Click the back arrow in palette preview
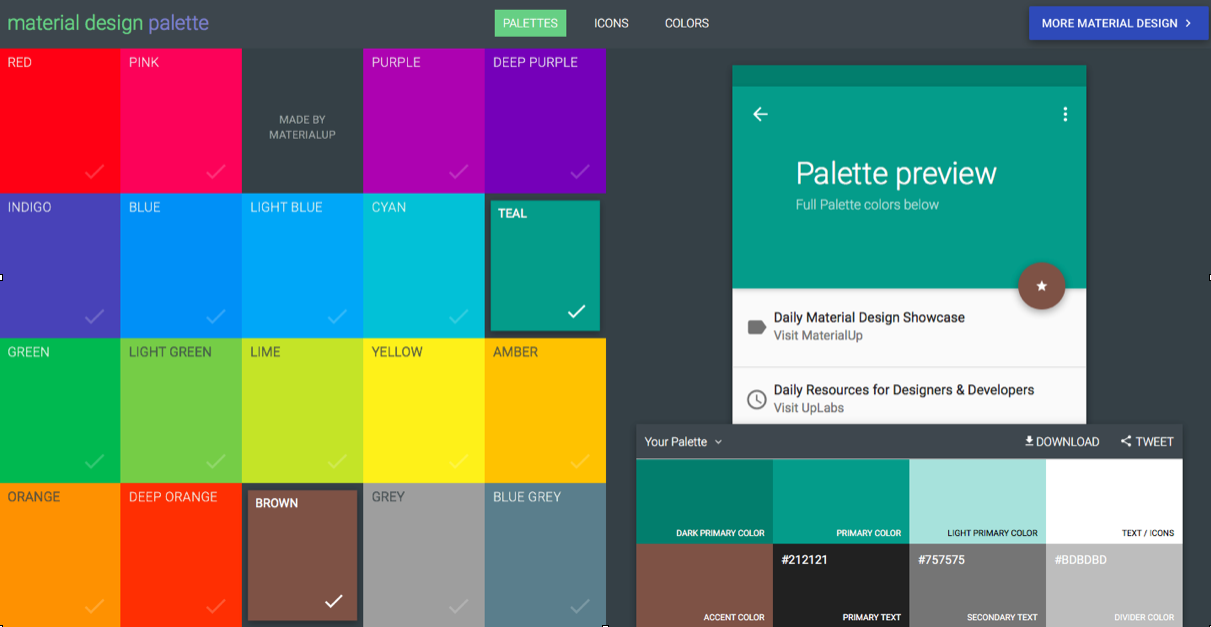This screenshot has width=1211, height=627. (760, 114)
